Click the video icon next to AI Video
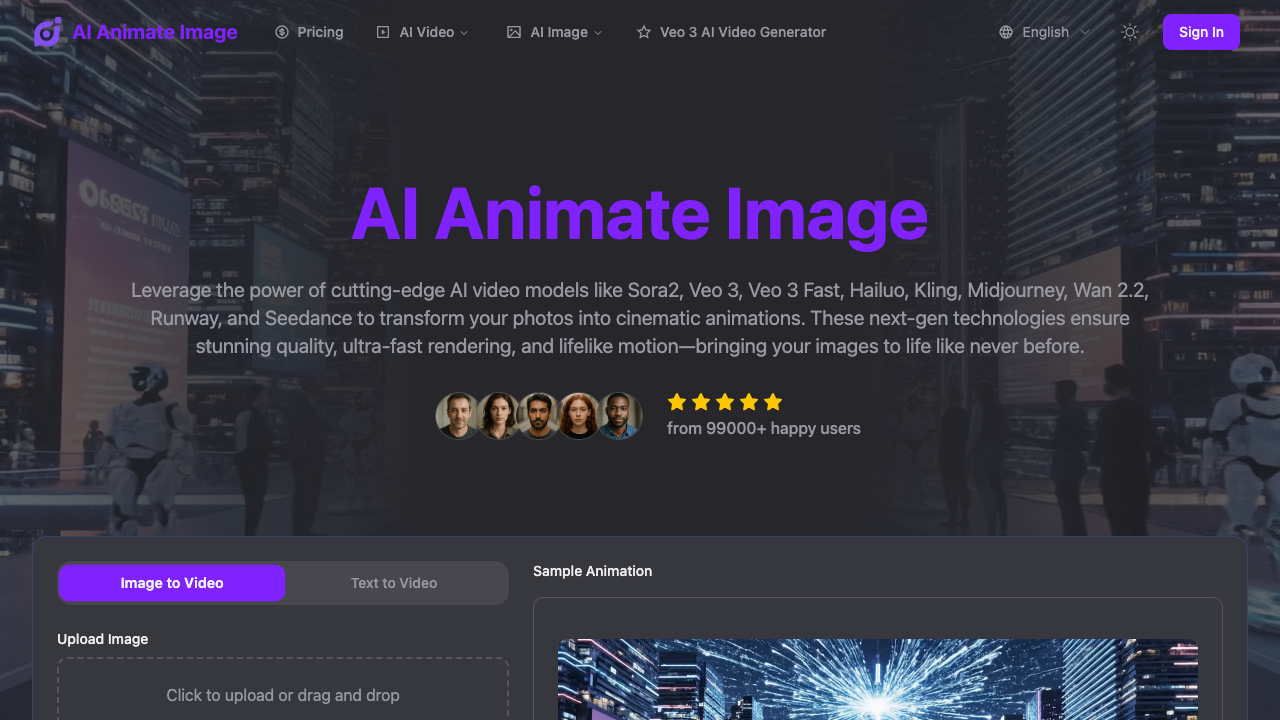 click(382, 32)
